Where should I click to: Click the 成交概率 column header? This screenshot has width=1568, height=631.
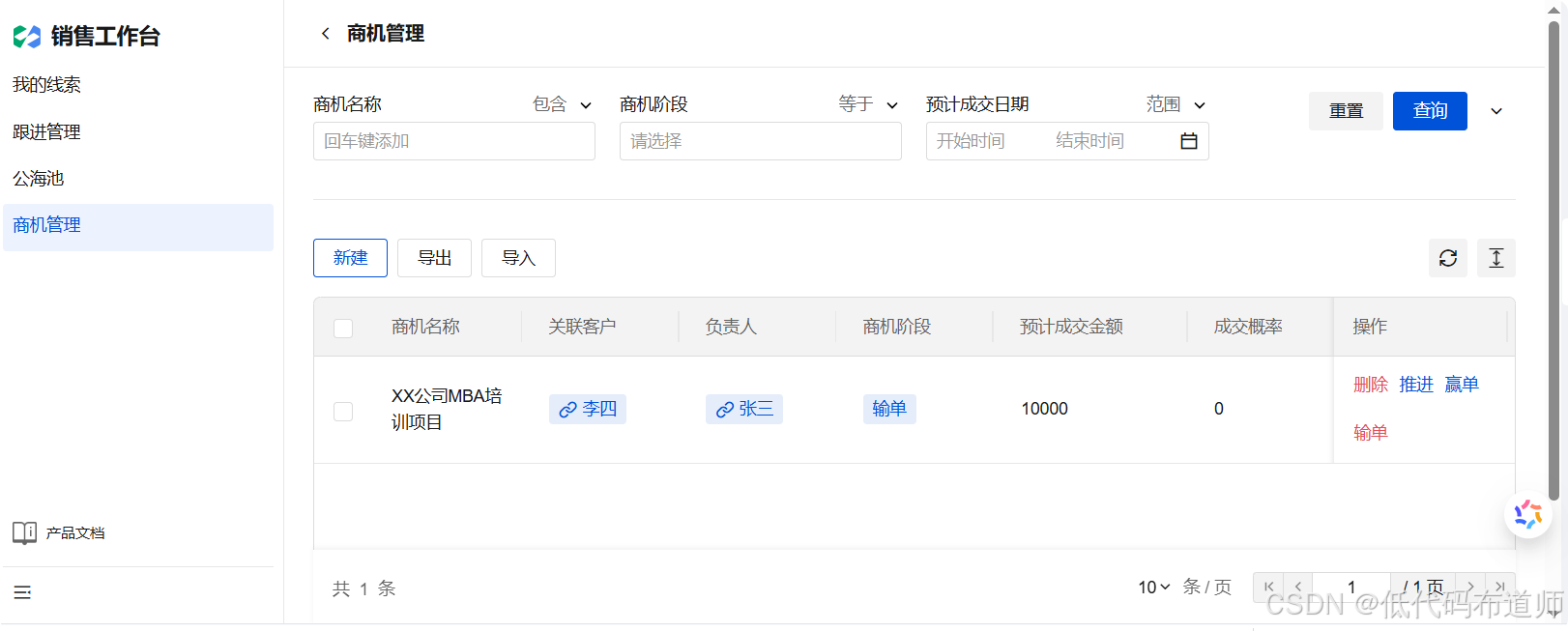tap(1248, 327)
